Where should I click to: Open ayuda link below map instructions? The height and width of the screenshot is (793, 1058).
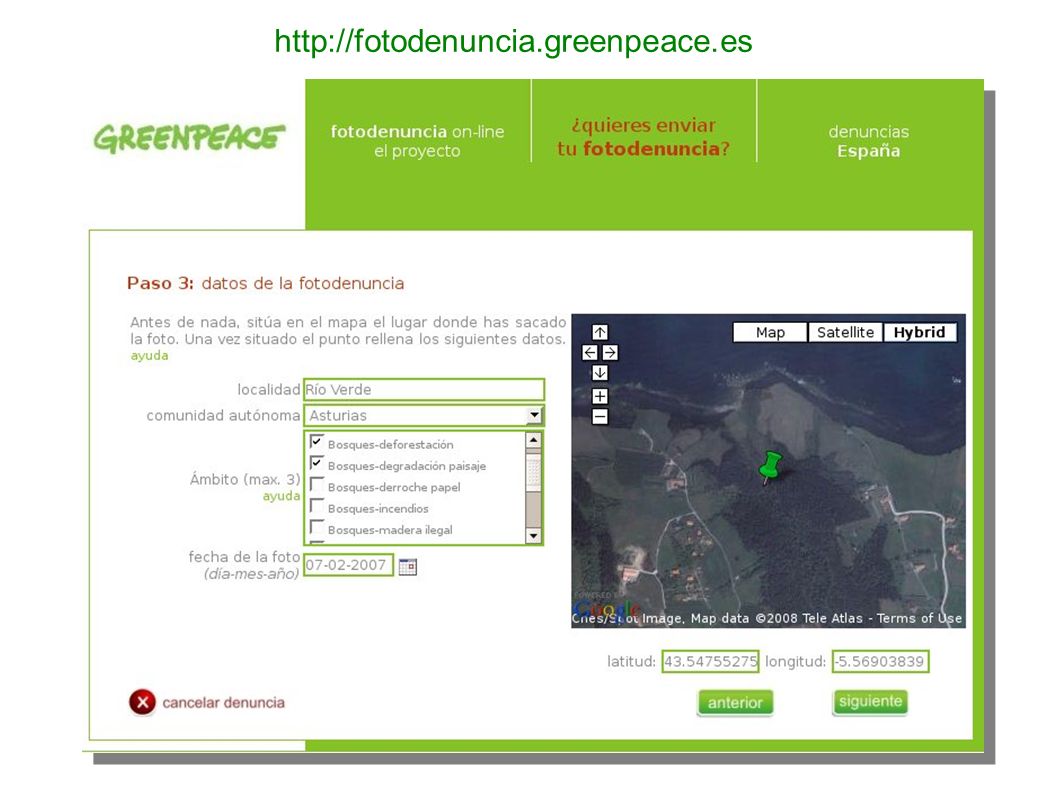click(149, 356)
